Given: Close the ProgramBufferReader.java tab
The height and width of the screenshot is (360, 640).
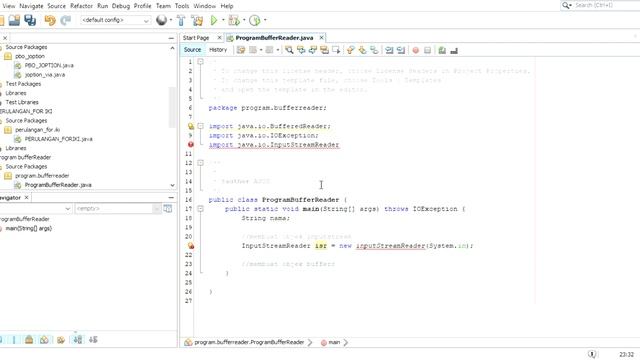Looking at the screenshot, I should click(x=322, y=38).
